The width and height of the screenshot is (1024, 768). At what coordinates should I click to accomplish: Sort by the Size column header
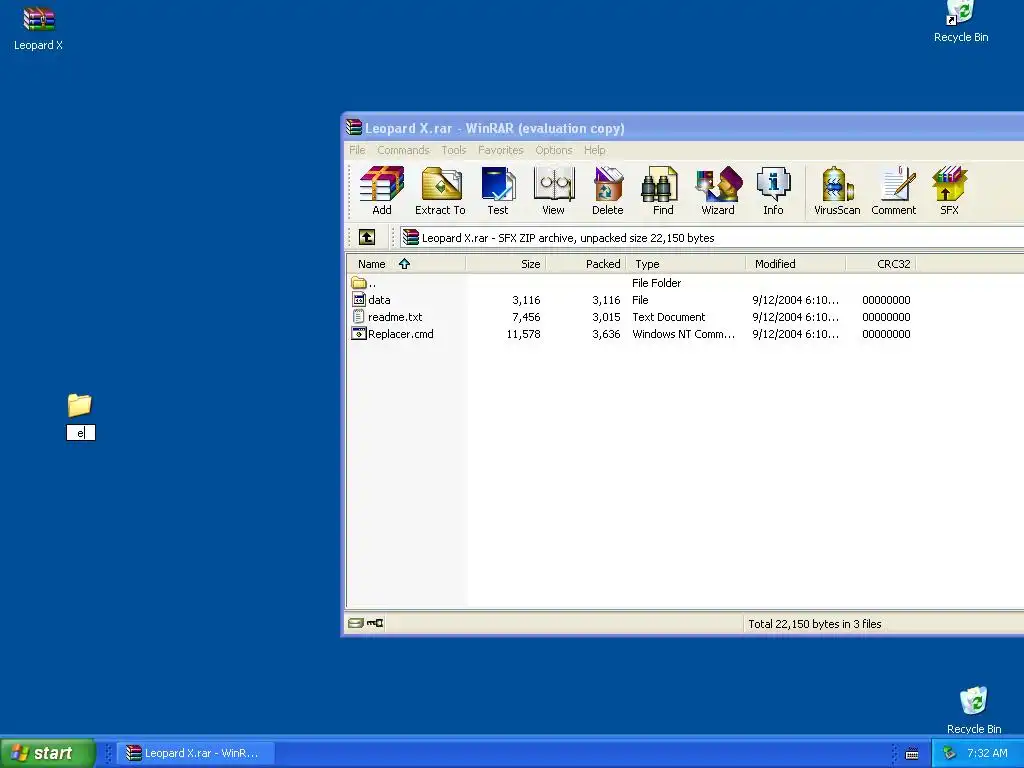pos(506,264)
